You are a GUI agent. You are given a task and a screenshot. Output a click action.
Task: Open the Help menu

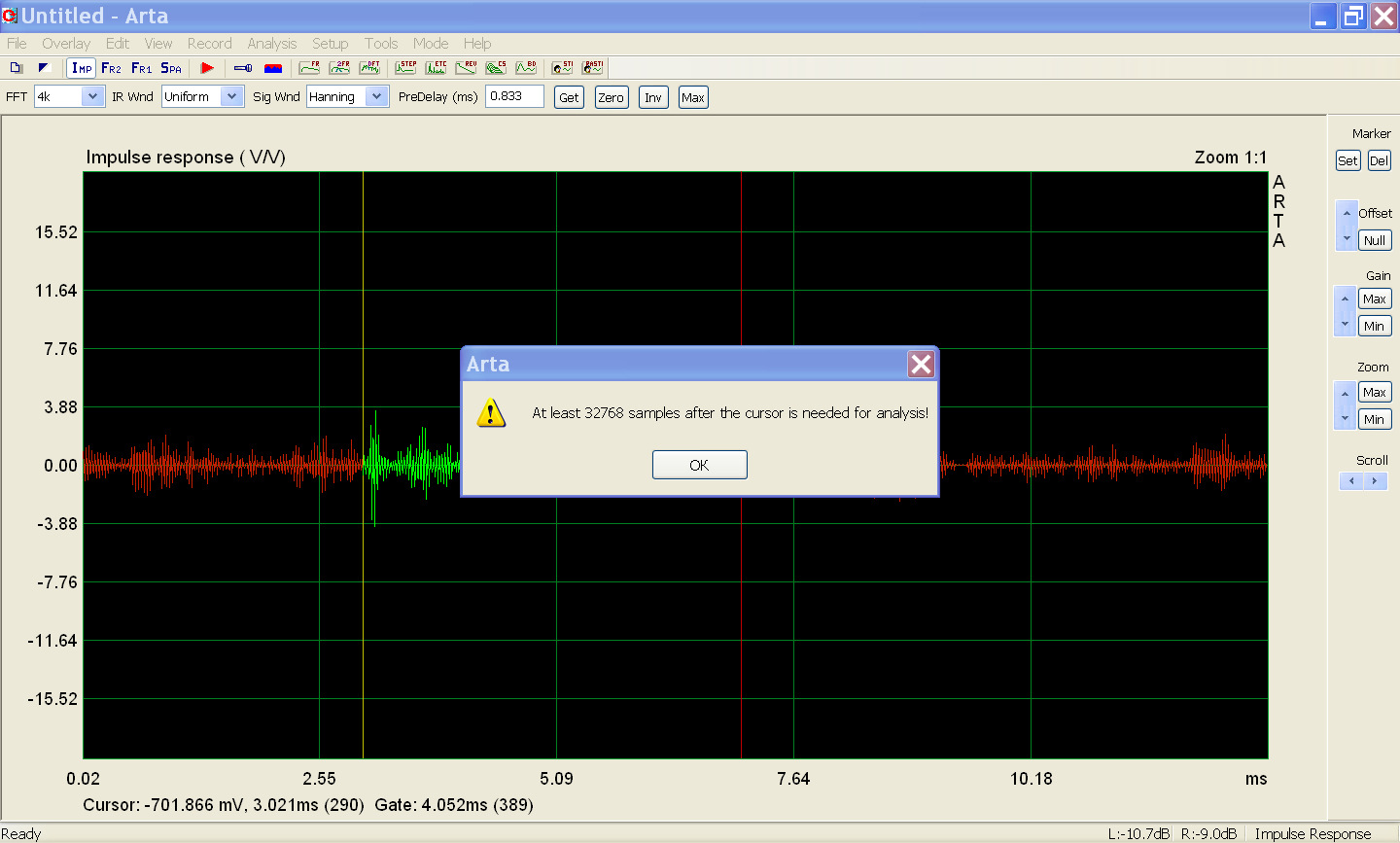tap(477, 44)
